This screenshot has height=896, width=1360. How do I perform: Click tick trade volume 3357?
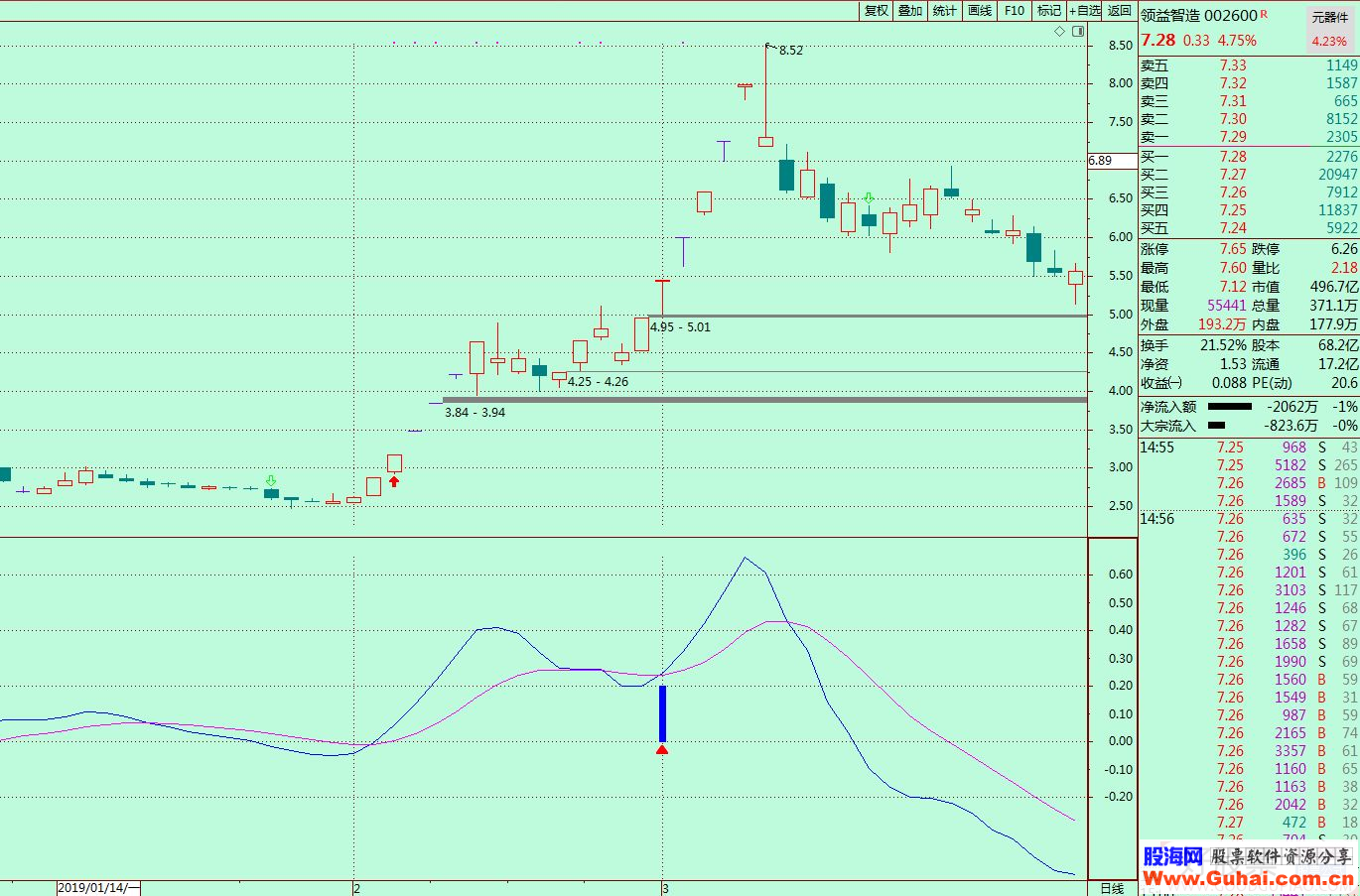pos(1291,751)
